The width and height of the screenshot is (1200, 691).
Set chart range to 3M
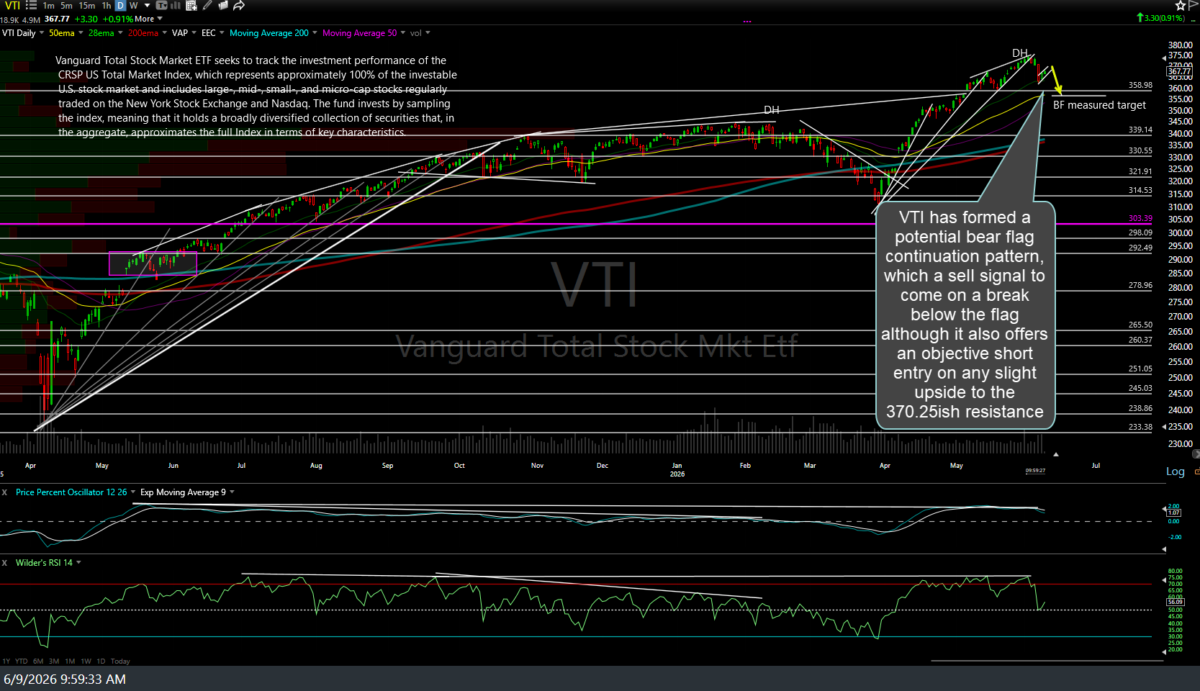54,661
